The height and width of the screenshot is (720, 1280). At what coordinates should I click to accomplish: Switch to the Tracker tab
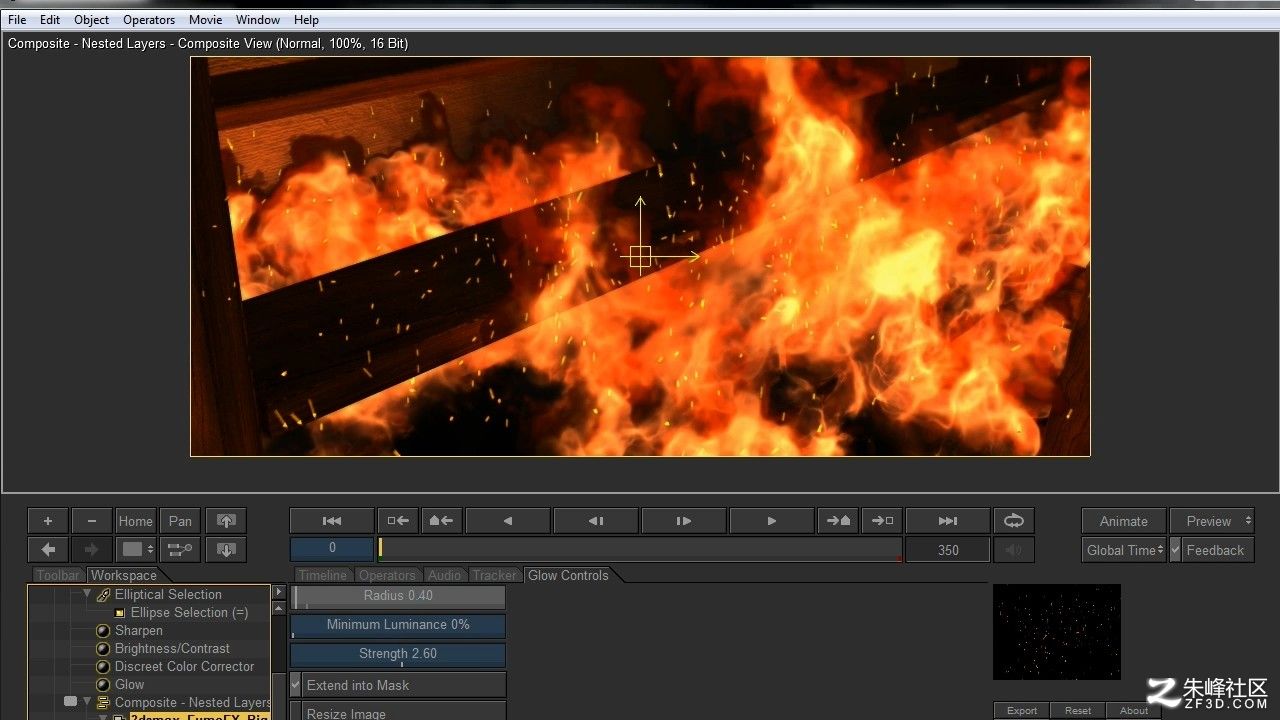pyautogui.click(x=495, y=575)
